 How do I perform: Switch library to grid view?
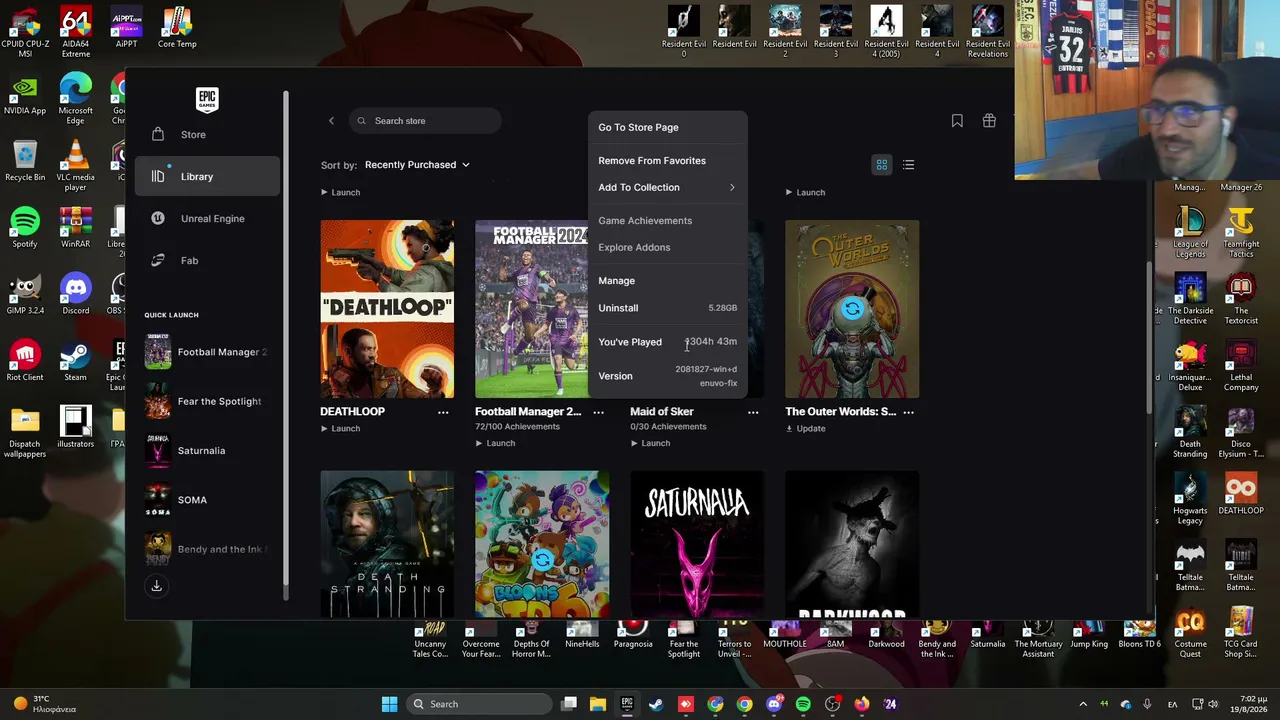pos(882,165)
